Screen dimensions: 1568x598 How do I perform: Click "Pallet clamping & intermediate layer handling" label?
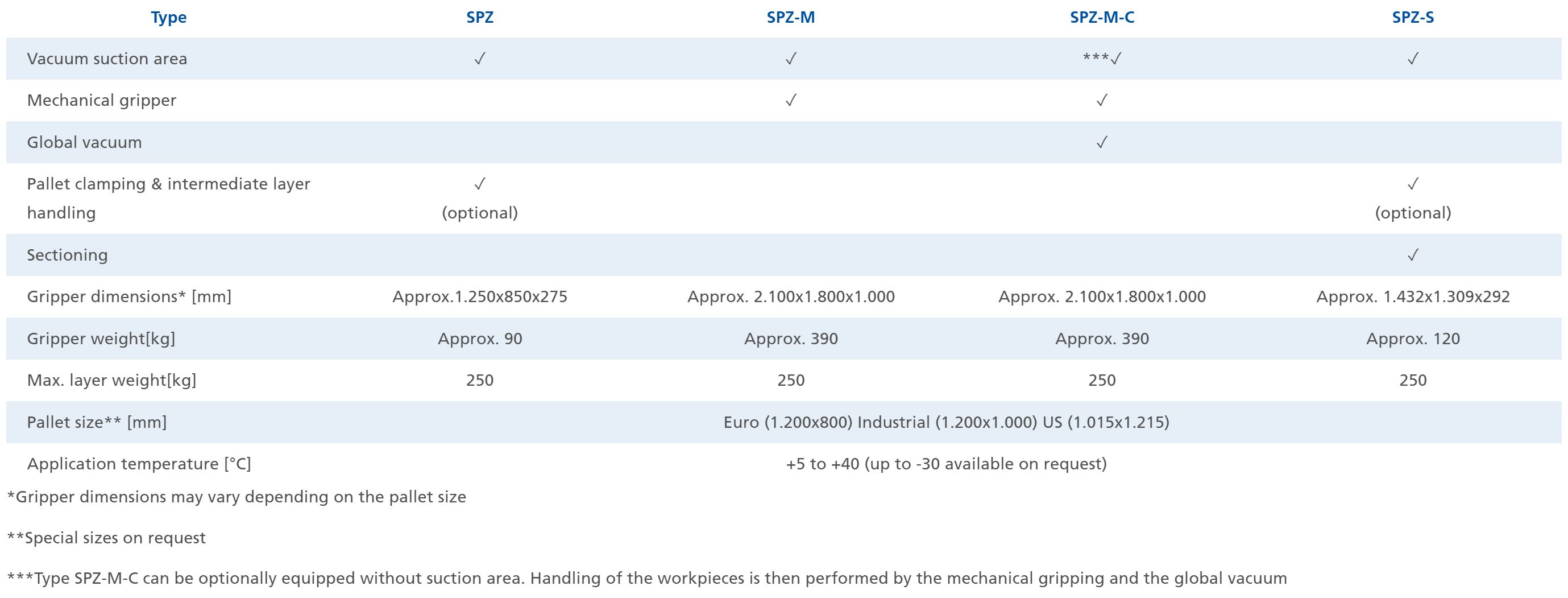pyautogui.click(x=169, y=199)
